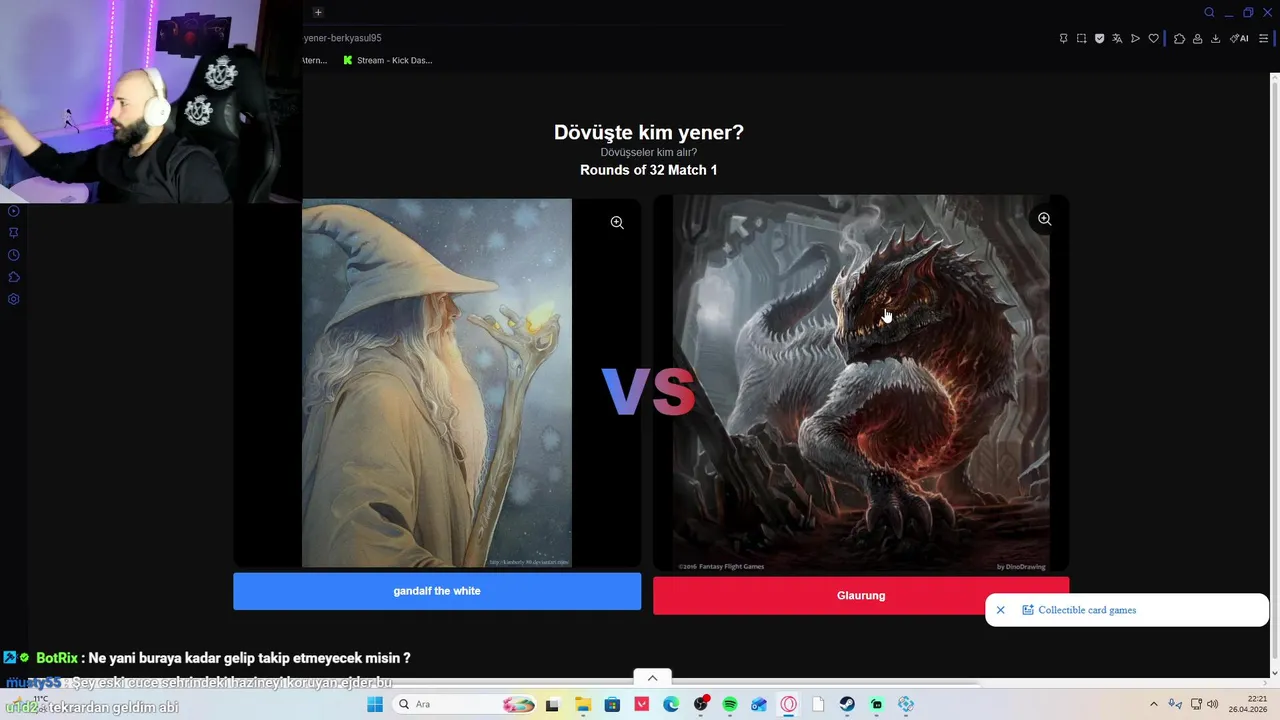Vote for gandalf the white

(x=437, y=591)
